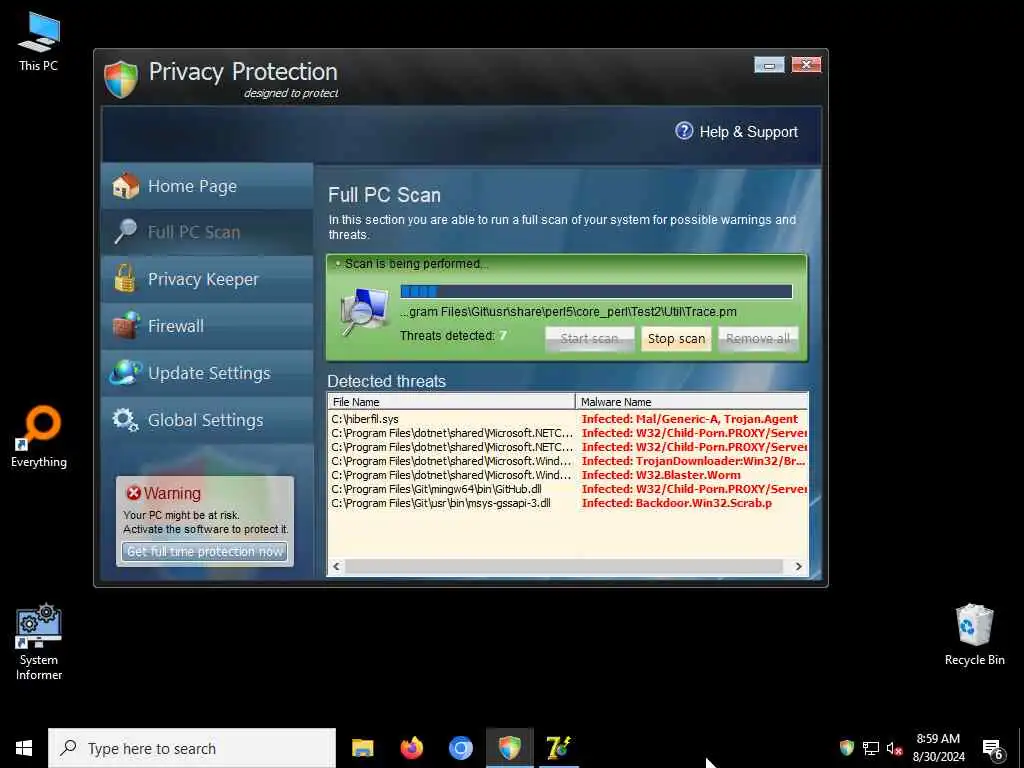
Task: Select the Recycle Bin desktop icon
Action: (x=974, y=635)
